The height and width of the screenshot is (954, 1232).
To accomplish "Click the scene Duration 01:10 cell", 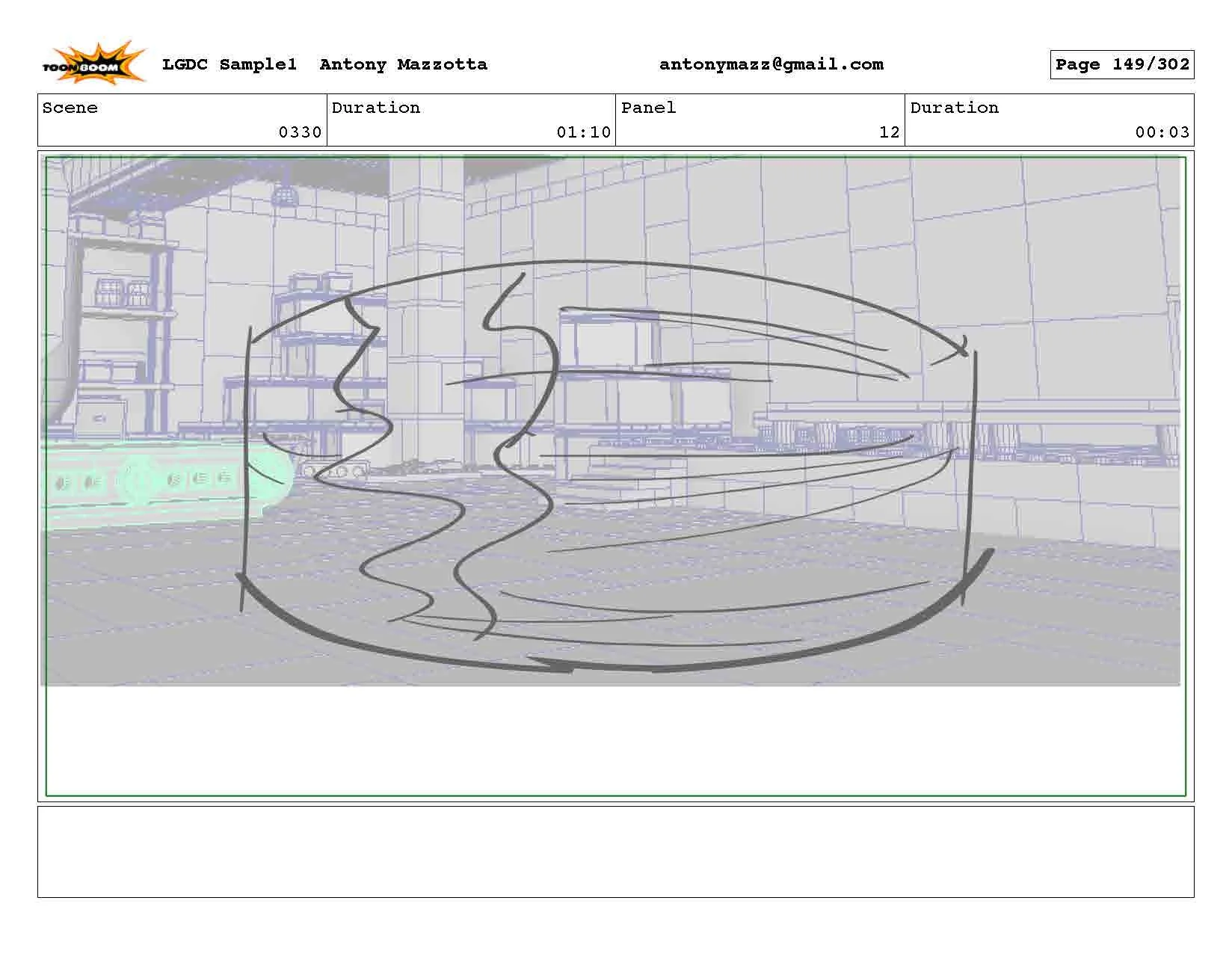I will pyautogui.click(x=472, y=120).
